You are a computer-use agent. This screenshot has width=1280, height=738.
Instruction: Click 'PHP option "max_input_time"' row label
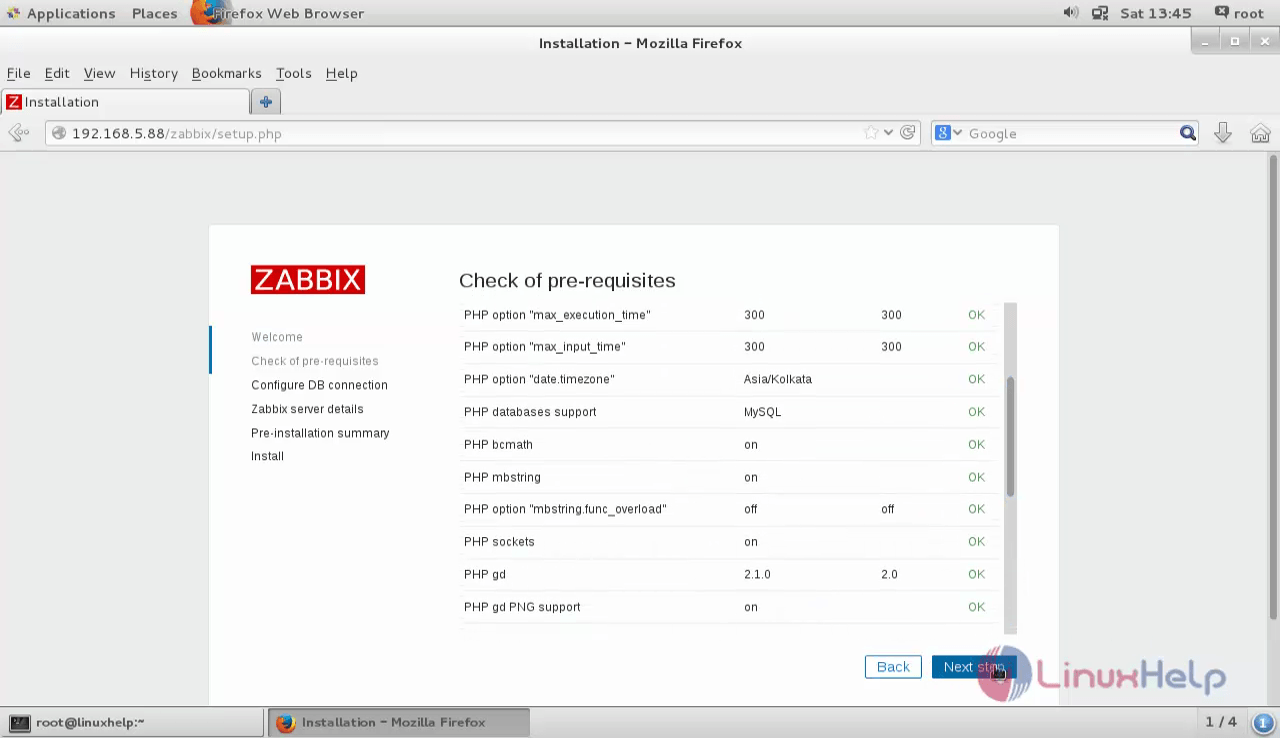pos(545,347)
